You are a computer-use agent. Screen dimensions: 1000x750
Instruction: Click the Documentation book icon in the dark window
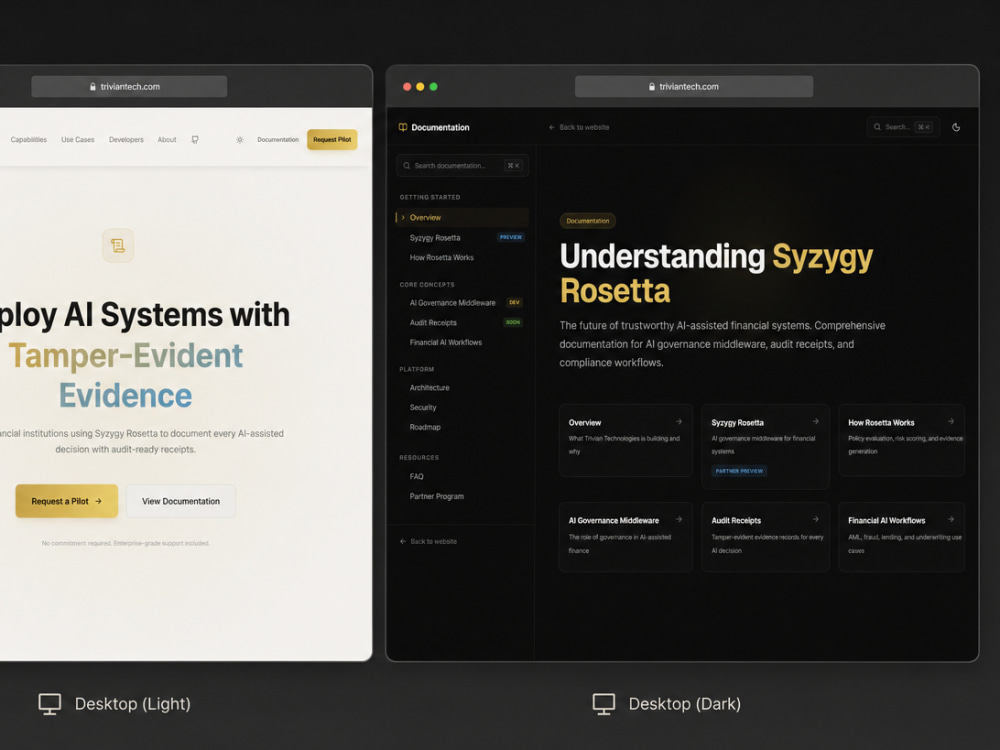[x=402, y=127]
